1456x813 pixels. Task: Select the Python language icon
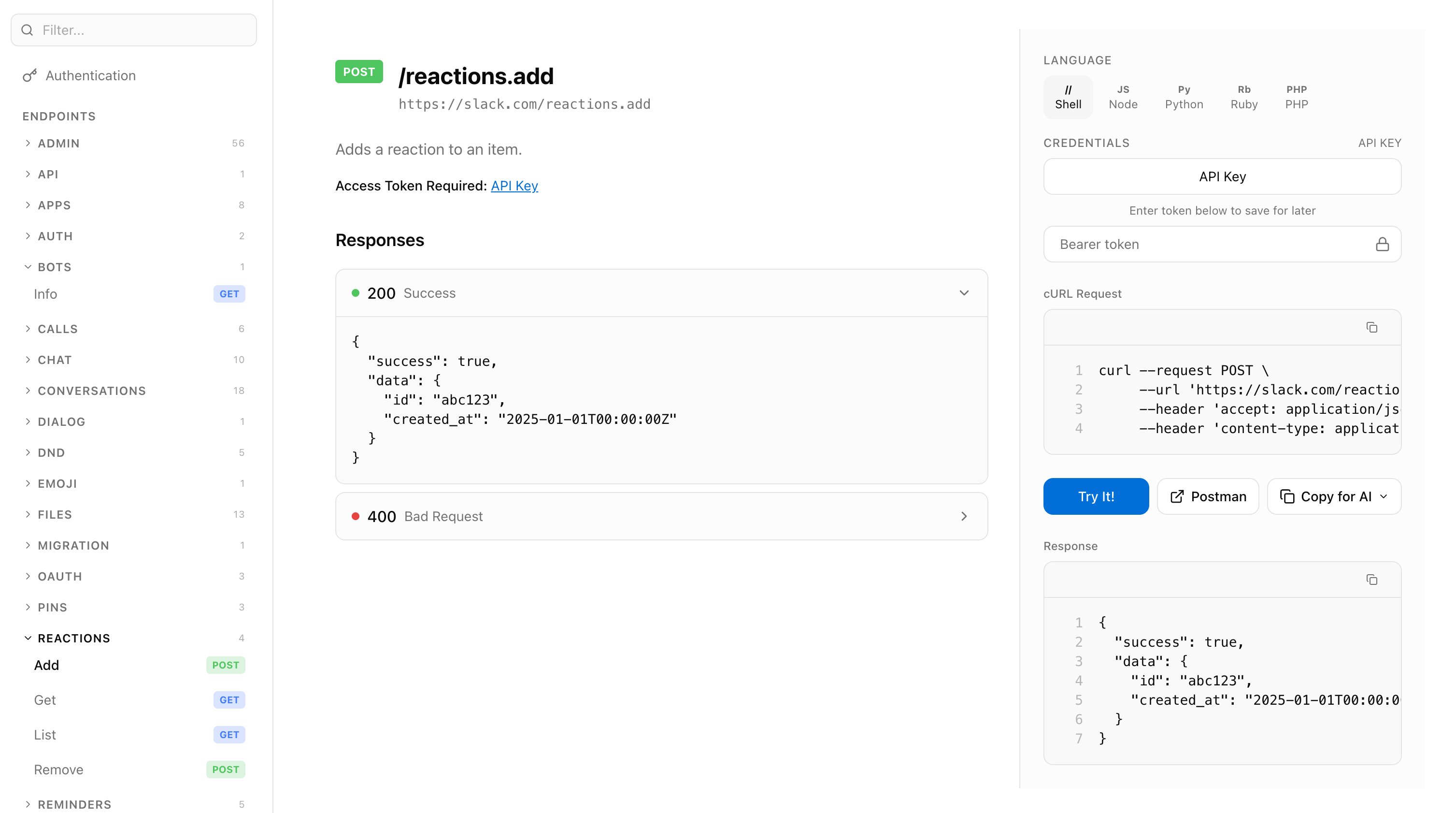point(1184,97)
